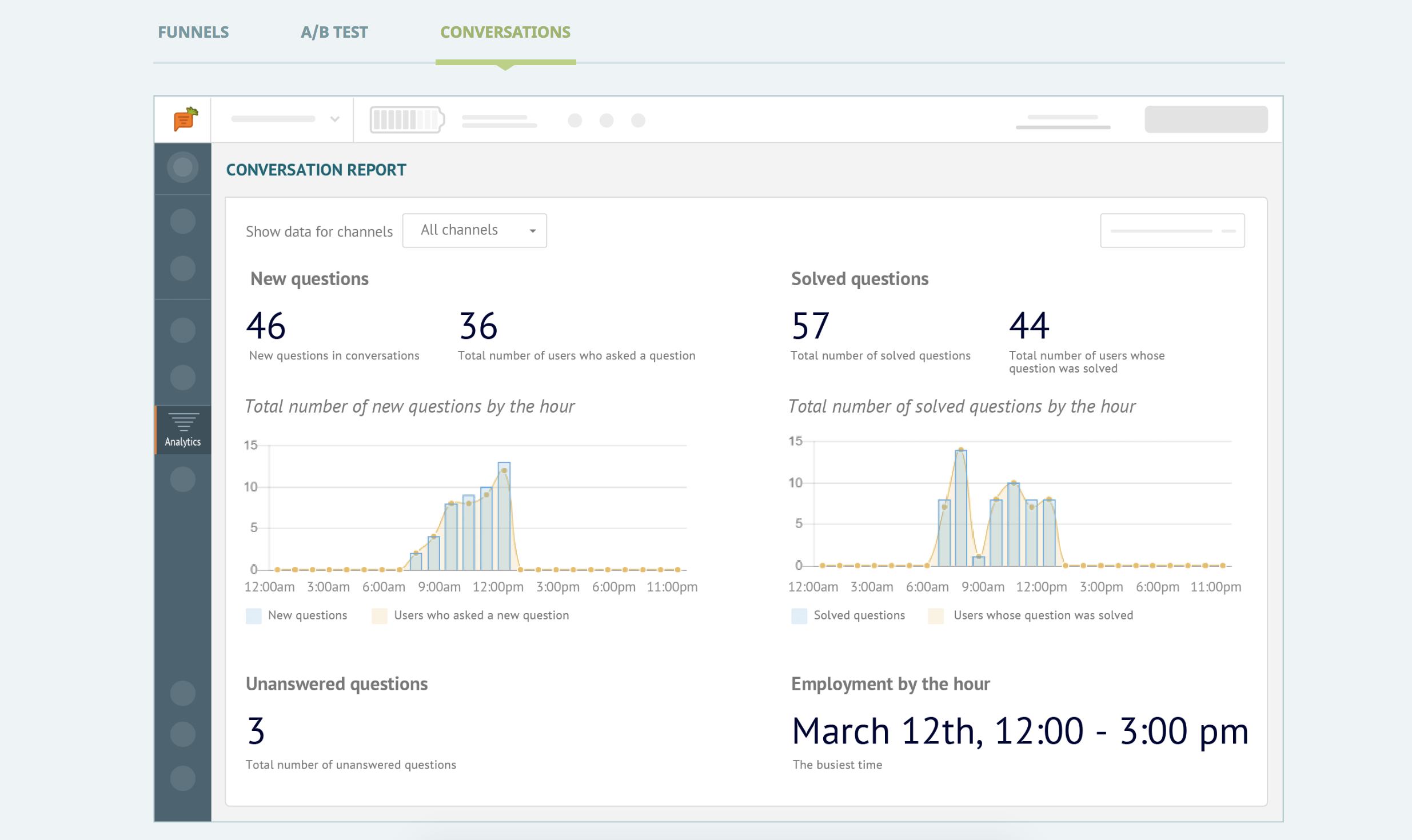Image resolution: width=1412 pixels, height=840 pixels.
Task: Click the sidebar circle just below Analytics
Action: (x=183, y=479)
